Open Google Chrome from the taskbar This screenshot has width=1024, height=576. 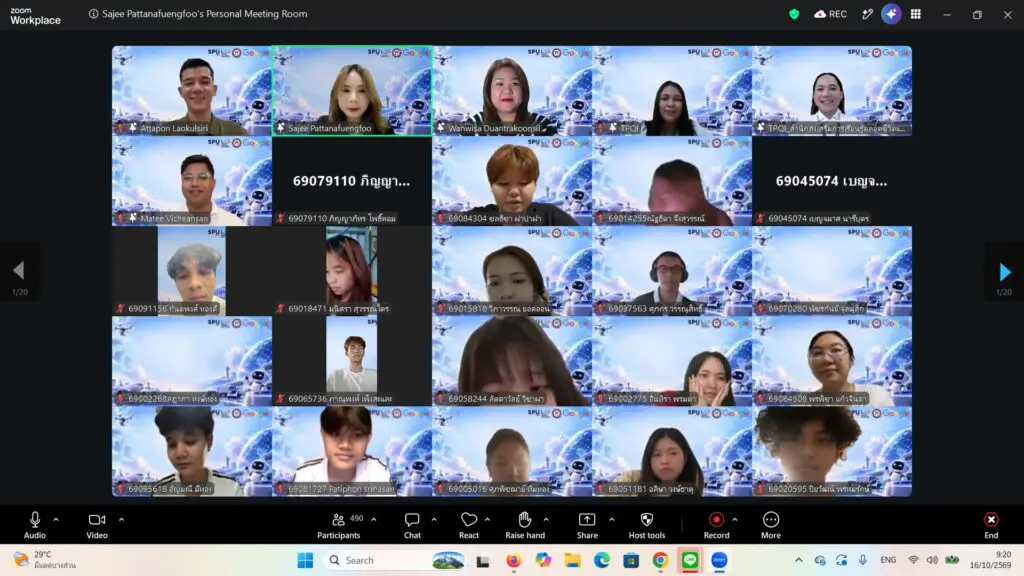(660, 560)
